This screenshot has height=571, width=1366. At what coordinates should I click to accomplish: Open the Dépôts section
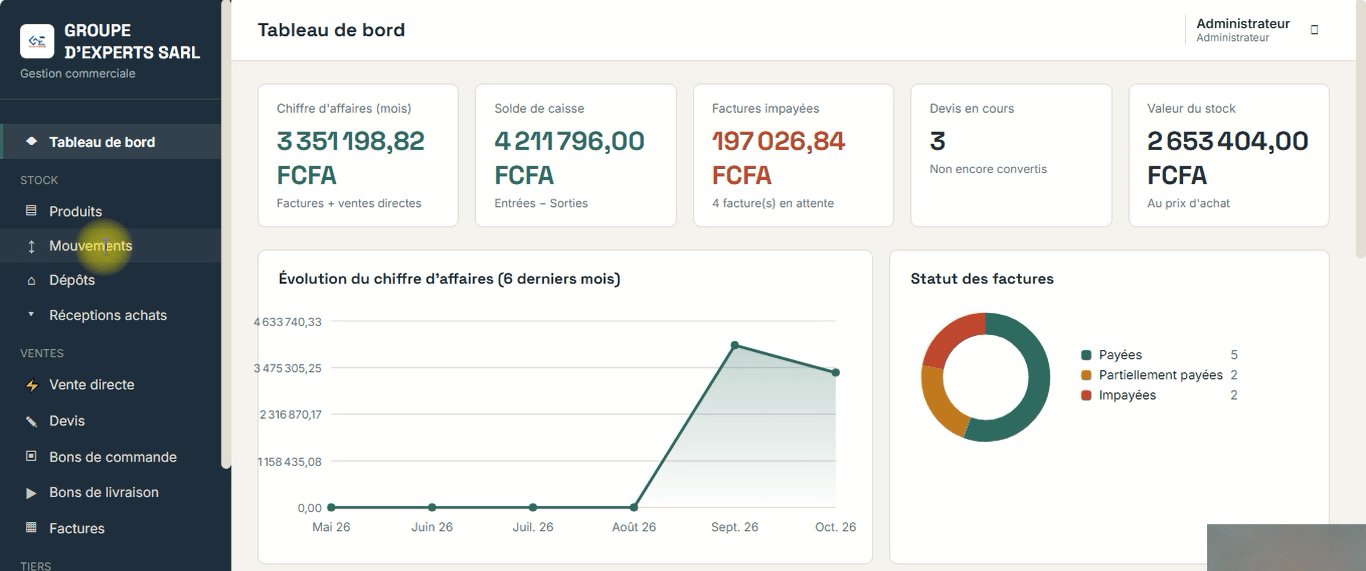[x=110, y=280]
